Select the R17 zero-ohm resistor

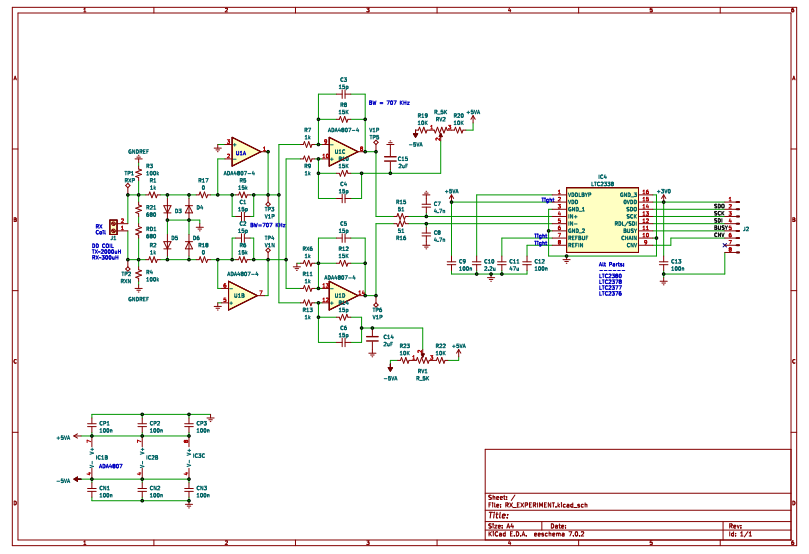[203, 195]
